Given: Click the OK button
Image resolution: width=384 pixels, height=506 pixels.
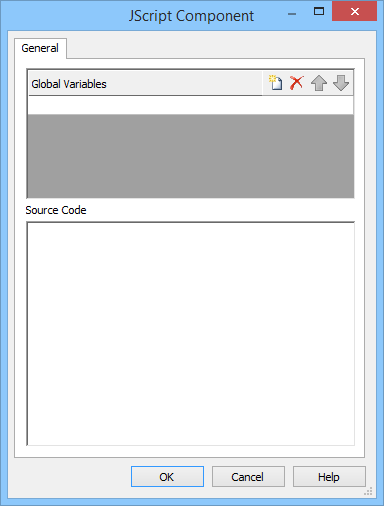Looking at the screenshot, I should (x=167, y=477).
